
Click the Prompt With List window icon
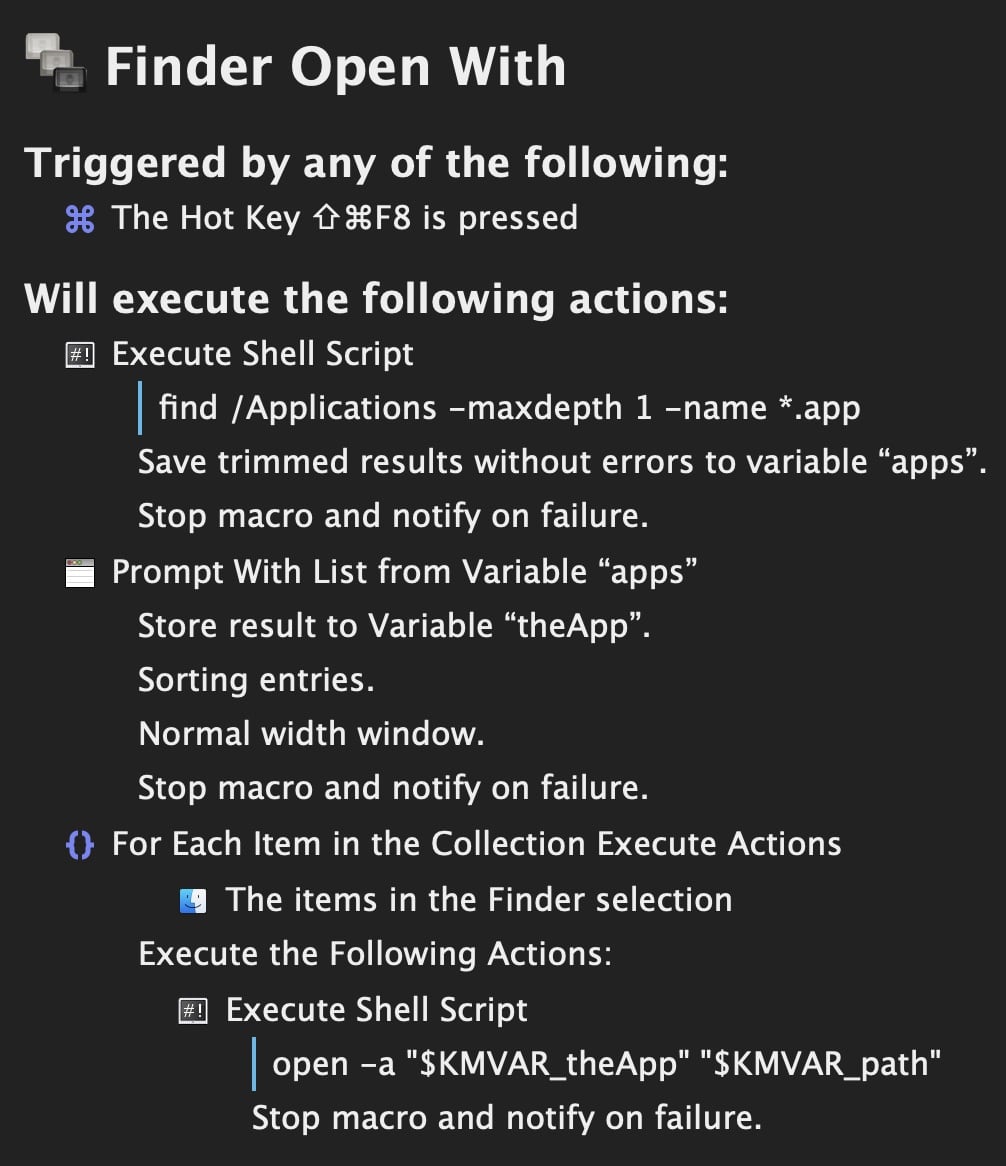click(x=79, y=572)
